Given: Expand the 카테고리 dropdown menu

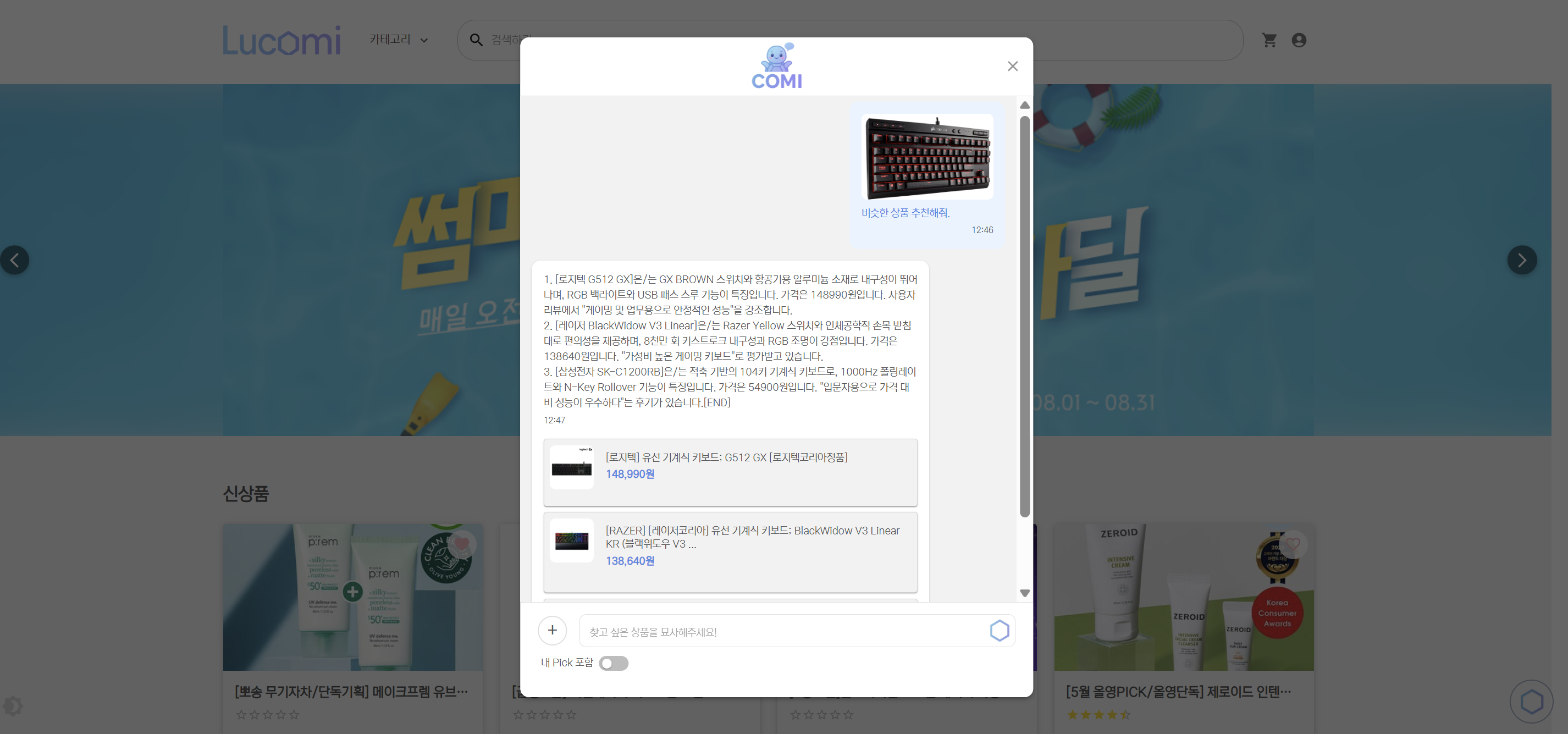Looking at the screenshot, I should pos(399,40).
